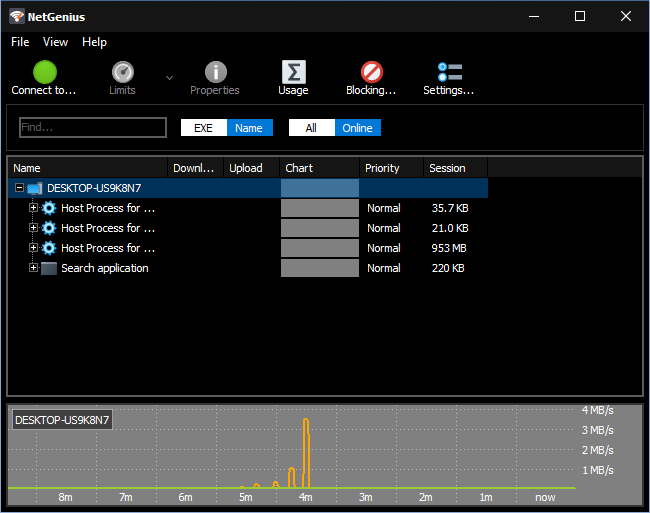Click the Normal priority in the 35.7 KB row
This screenshot has height=513, width=650.
click(384, 208)
